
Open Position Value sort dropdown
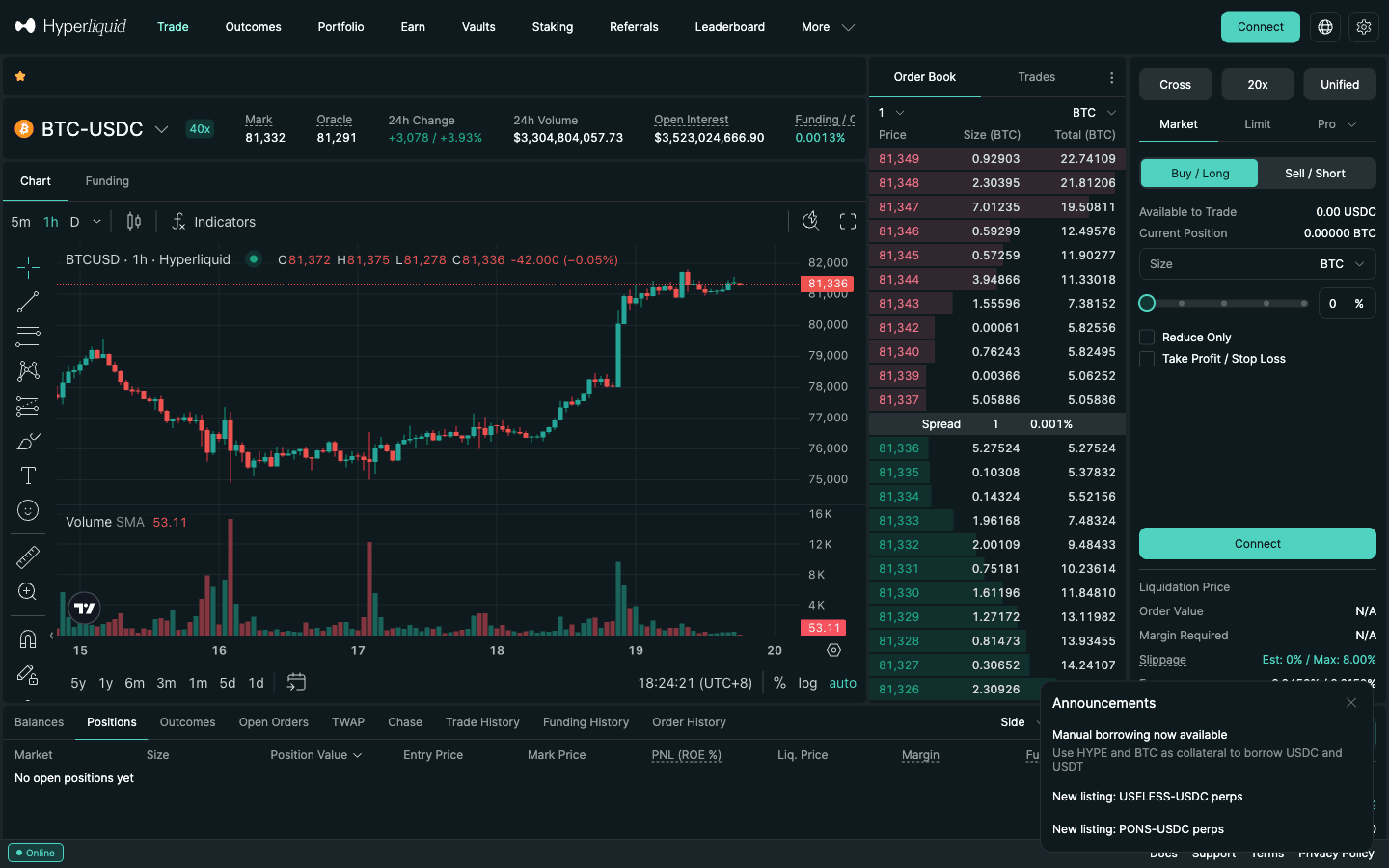point(316,755)
